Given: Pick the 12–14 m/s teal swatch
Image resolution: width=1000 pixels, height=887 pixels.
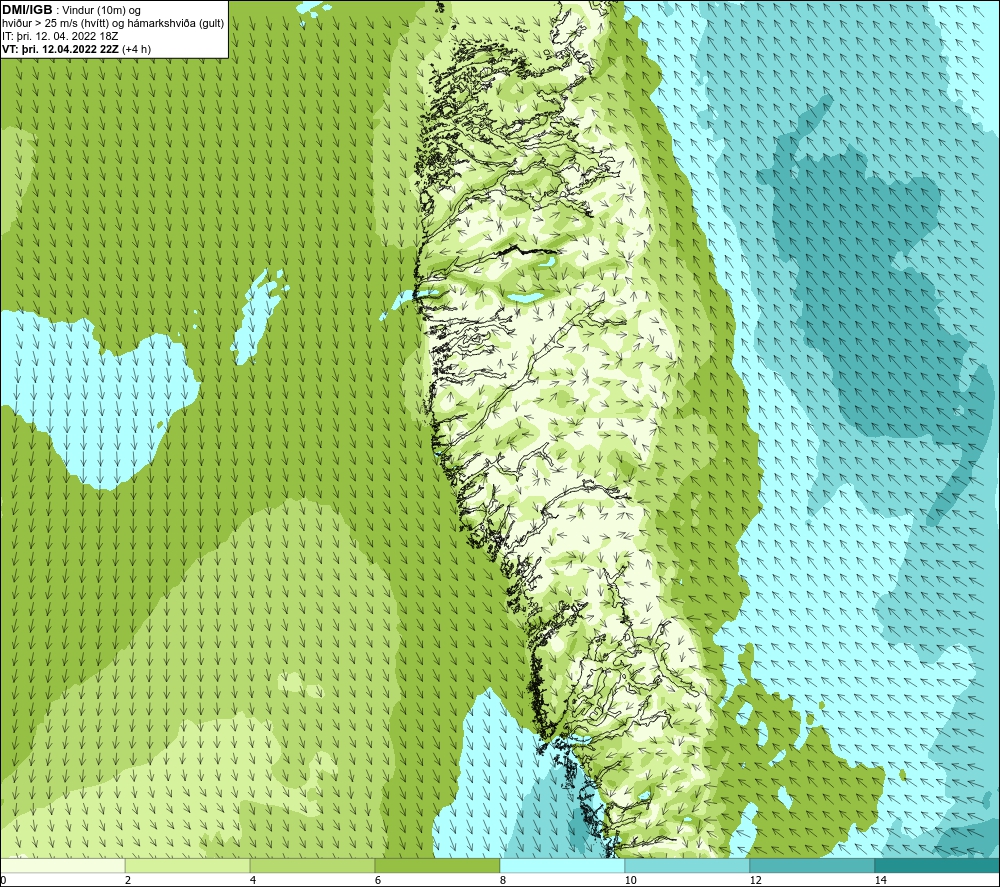Looking at the screenshot, I should (812, 865).
